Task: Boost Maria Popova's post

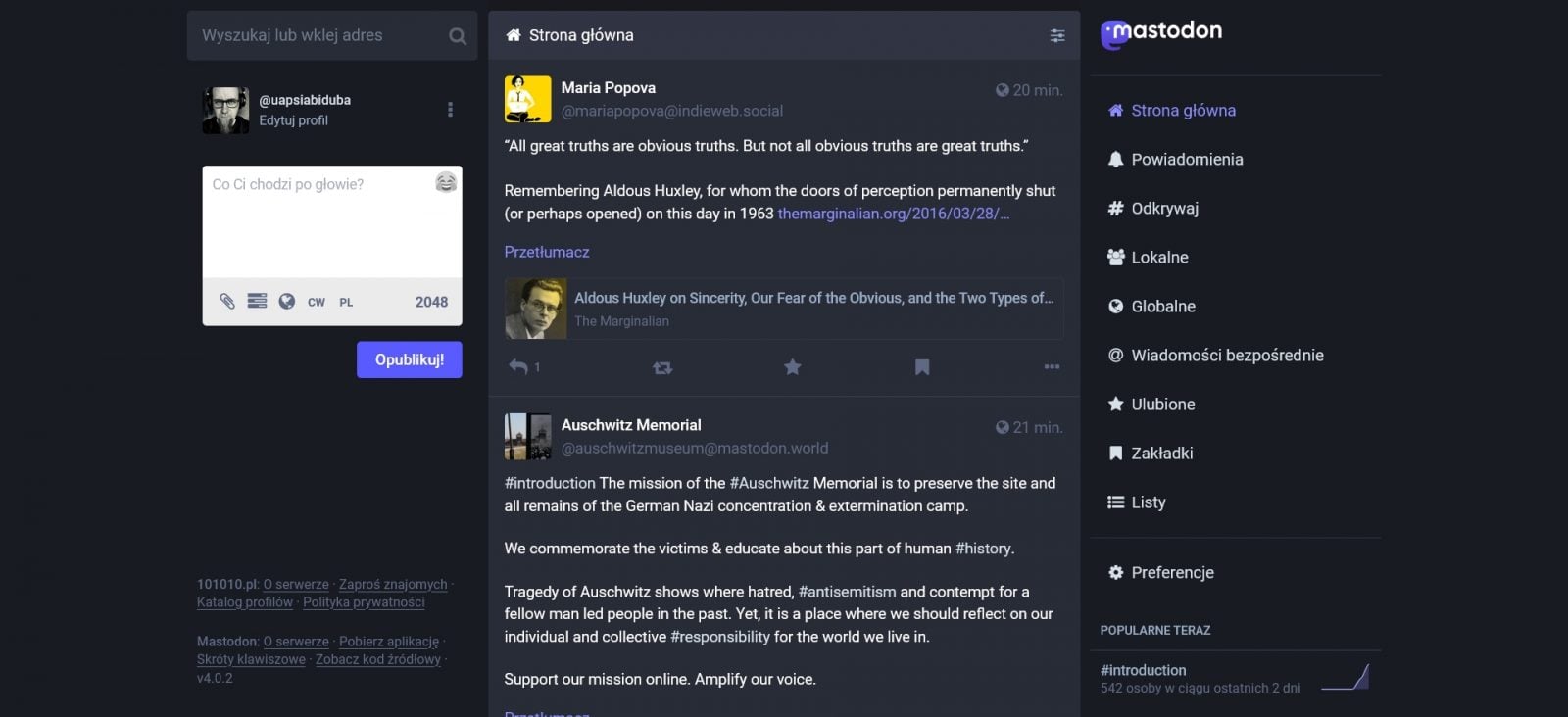Action: pos(662,367)
